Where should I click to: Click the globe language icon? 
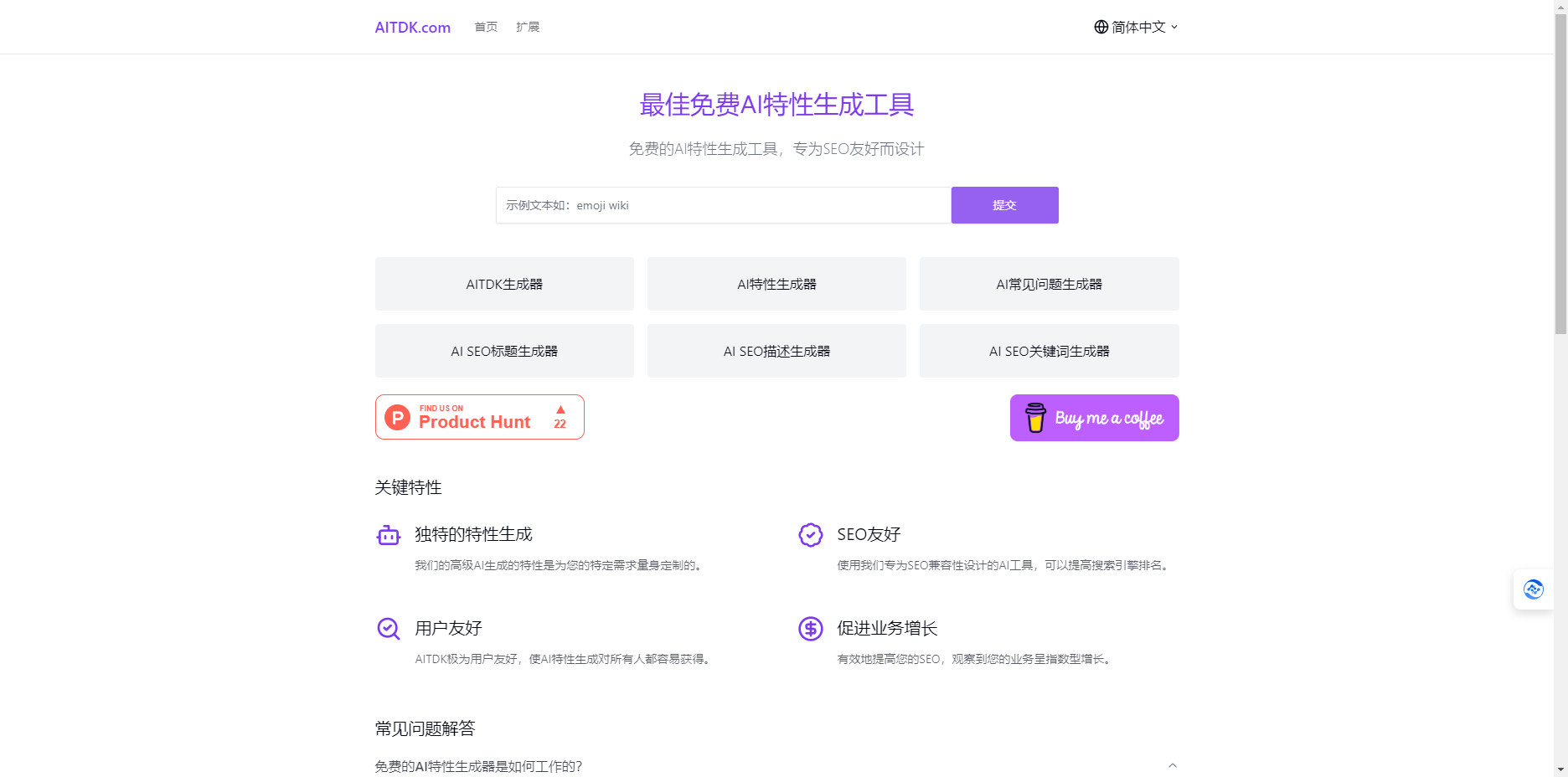point(1100,27)
